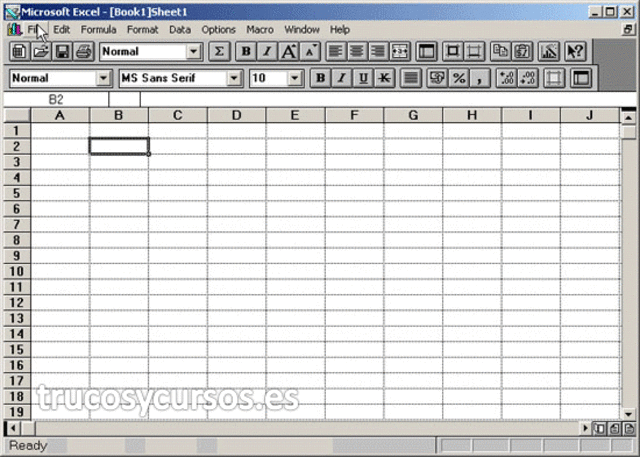Viewport: 640px width, 457px height.
Task: Click the Print icon
Action: pos(84,52)
